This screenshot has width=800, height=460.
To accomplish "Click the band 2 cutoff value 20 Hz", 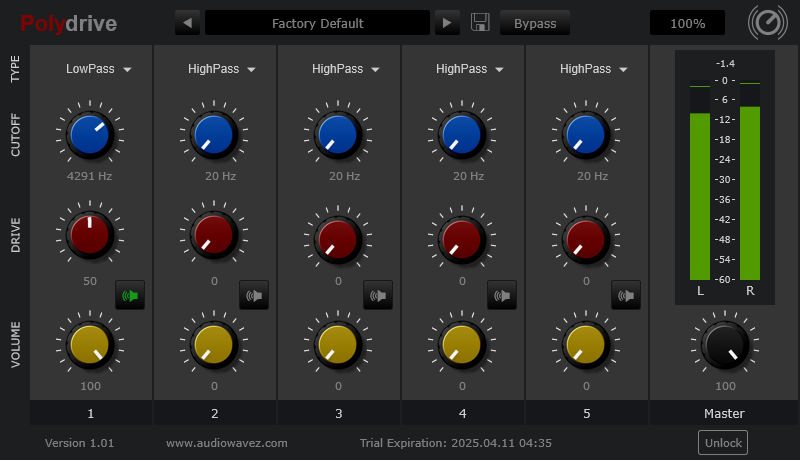I will click(x=220, y=176).
